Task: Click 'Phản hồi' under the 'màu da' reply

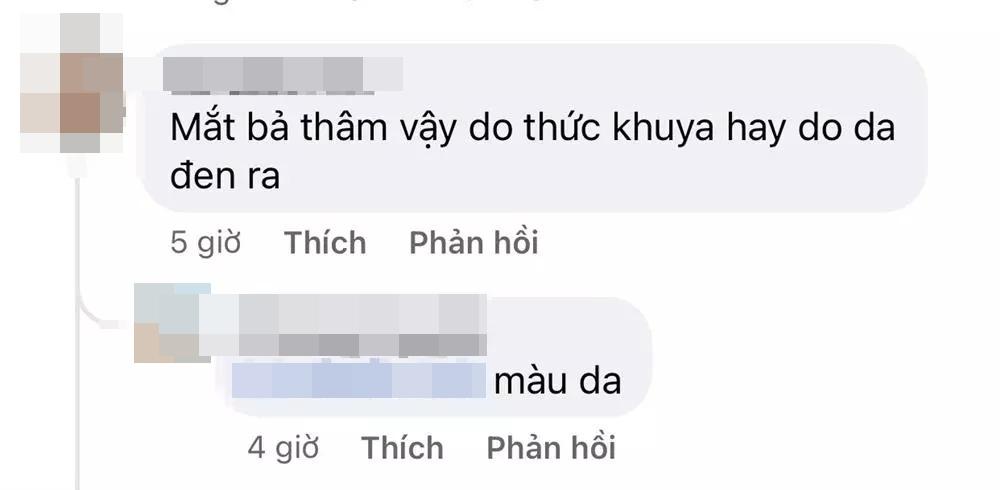Action: click(551, 448)
